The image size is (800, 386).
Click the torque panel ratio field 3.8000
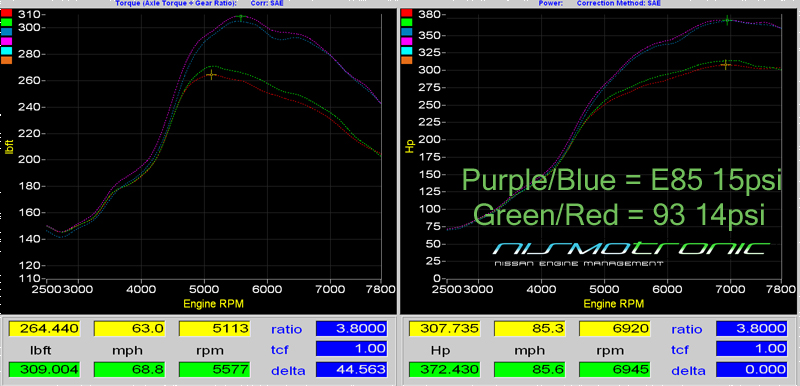coord(351,328)
